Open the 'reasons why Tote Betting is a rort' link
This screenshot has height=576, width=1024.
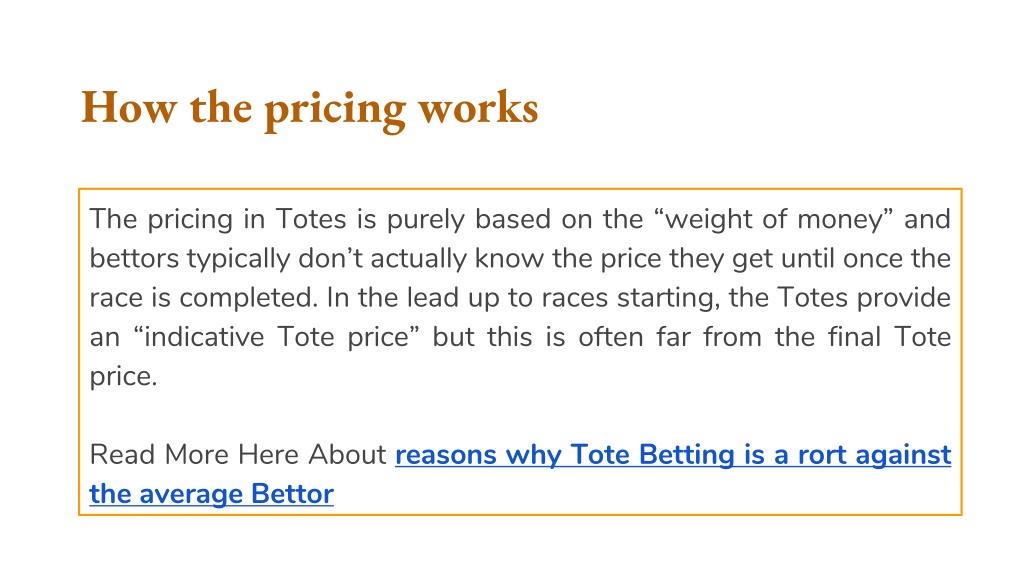click(x=673, y=455)
